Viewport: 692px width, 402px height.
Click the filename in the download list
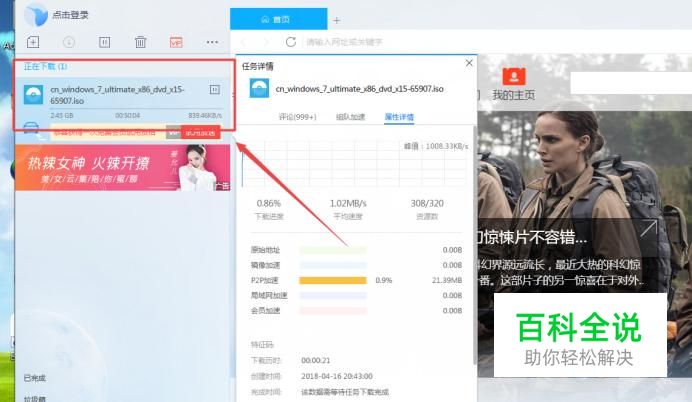(x=117, y=95)
